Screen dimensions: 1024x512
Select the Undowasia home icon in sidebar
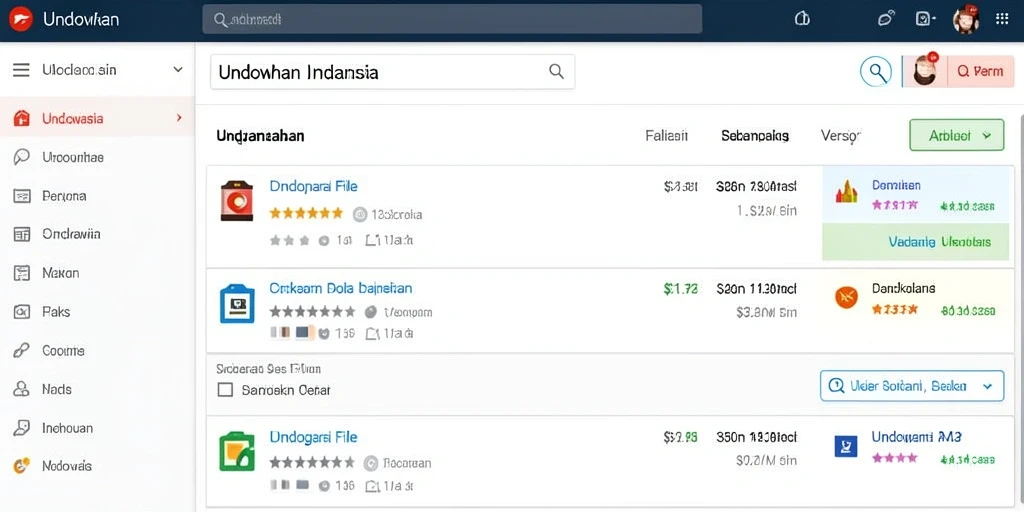click(x=22, y=119)
